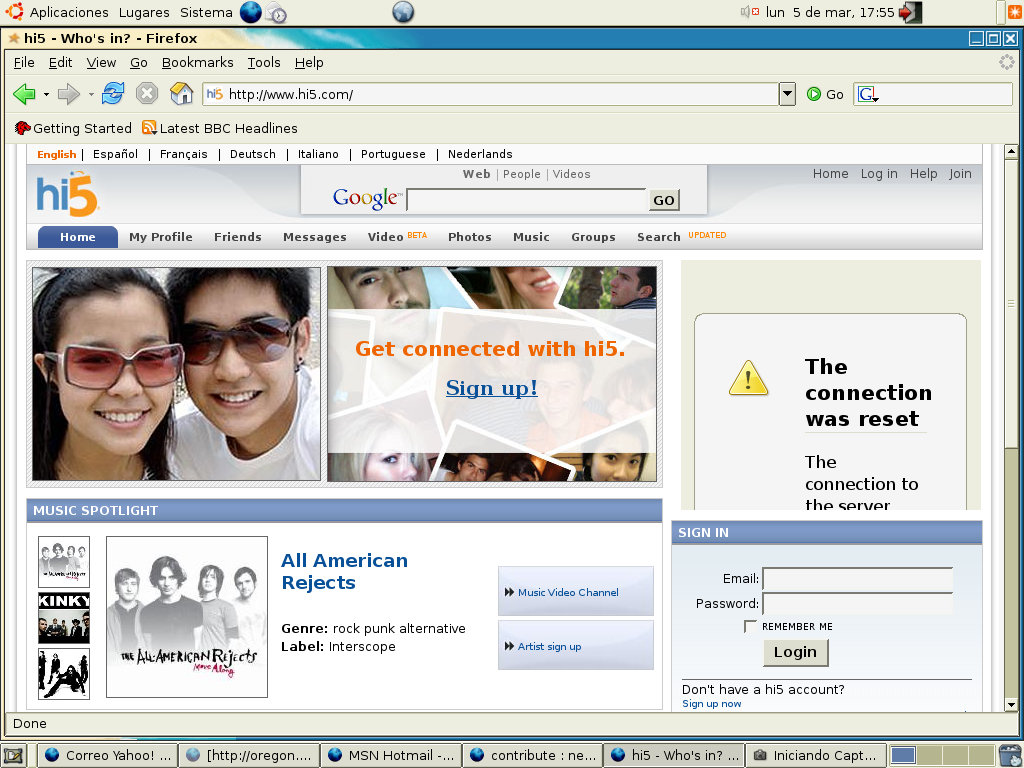This screenshot has height=768, width=1024.
Task: Go to the Home page house icon
Action: 182,93
